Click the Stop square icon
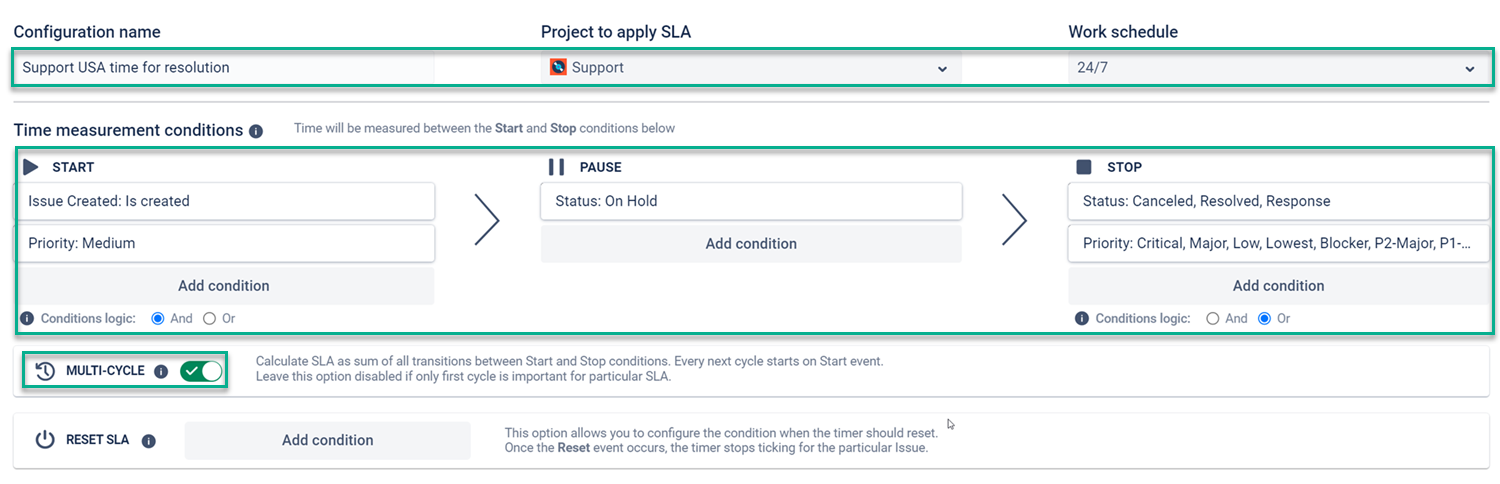 pyautogui.click(x=1084, y=167)
